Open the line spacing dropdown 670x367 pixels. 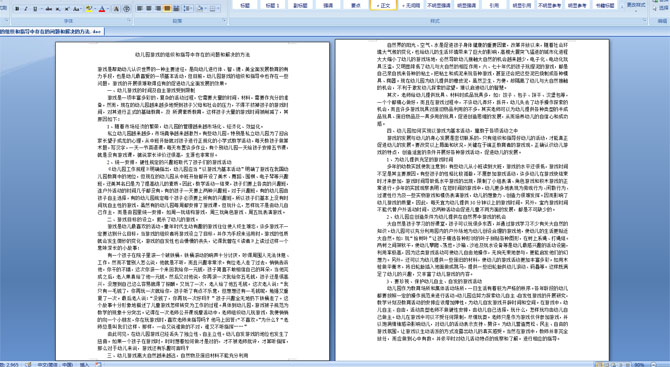pyautogui.click(x=189, y=9)
